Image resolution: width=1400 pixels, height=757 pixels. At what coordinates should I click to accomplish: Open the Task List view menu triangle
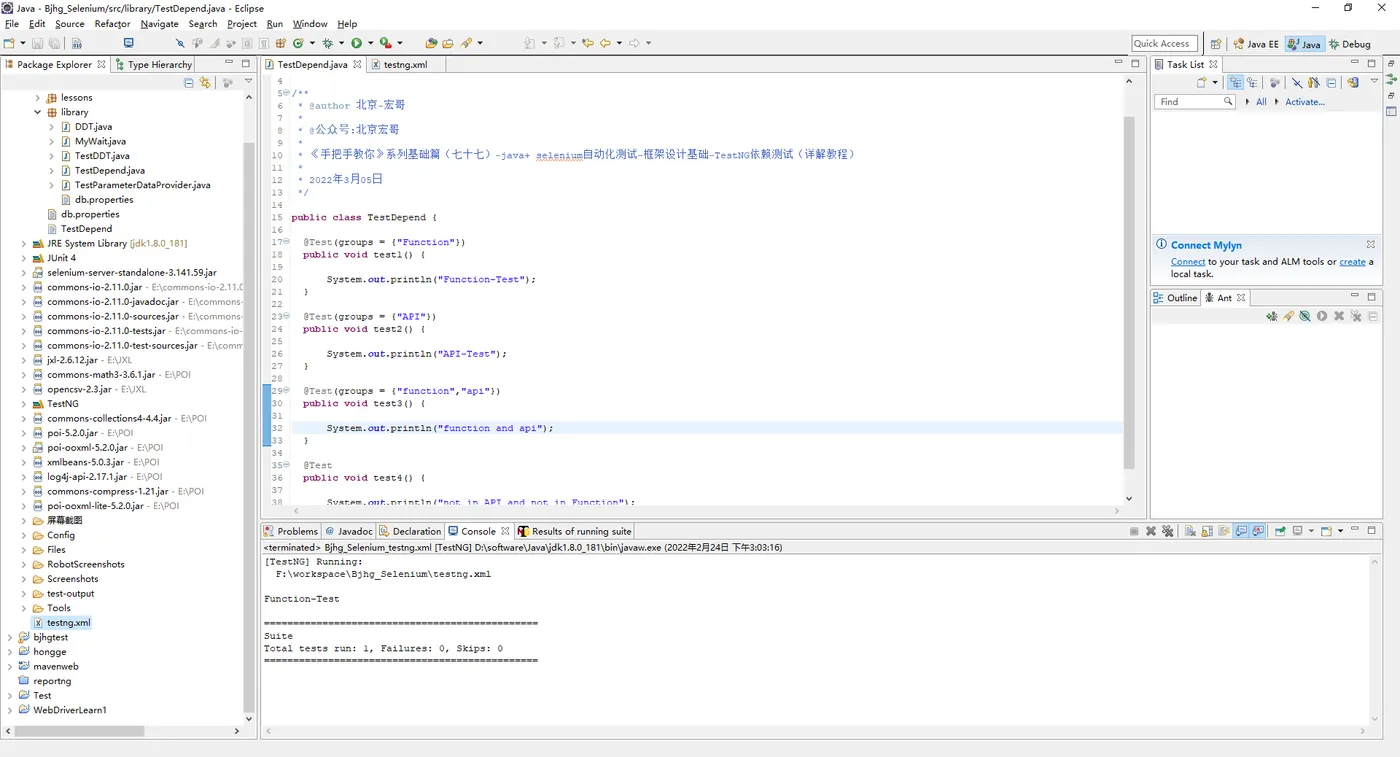(1374, 81)
